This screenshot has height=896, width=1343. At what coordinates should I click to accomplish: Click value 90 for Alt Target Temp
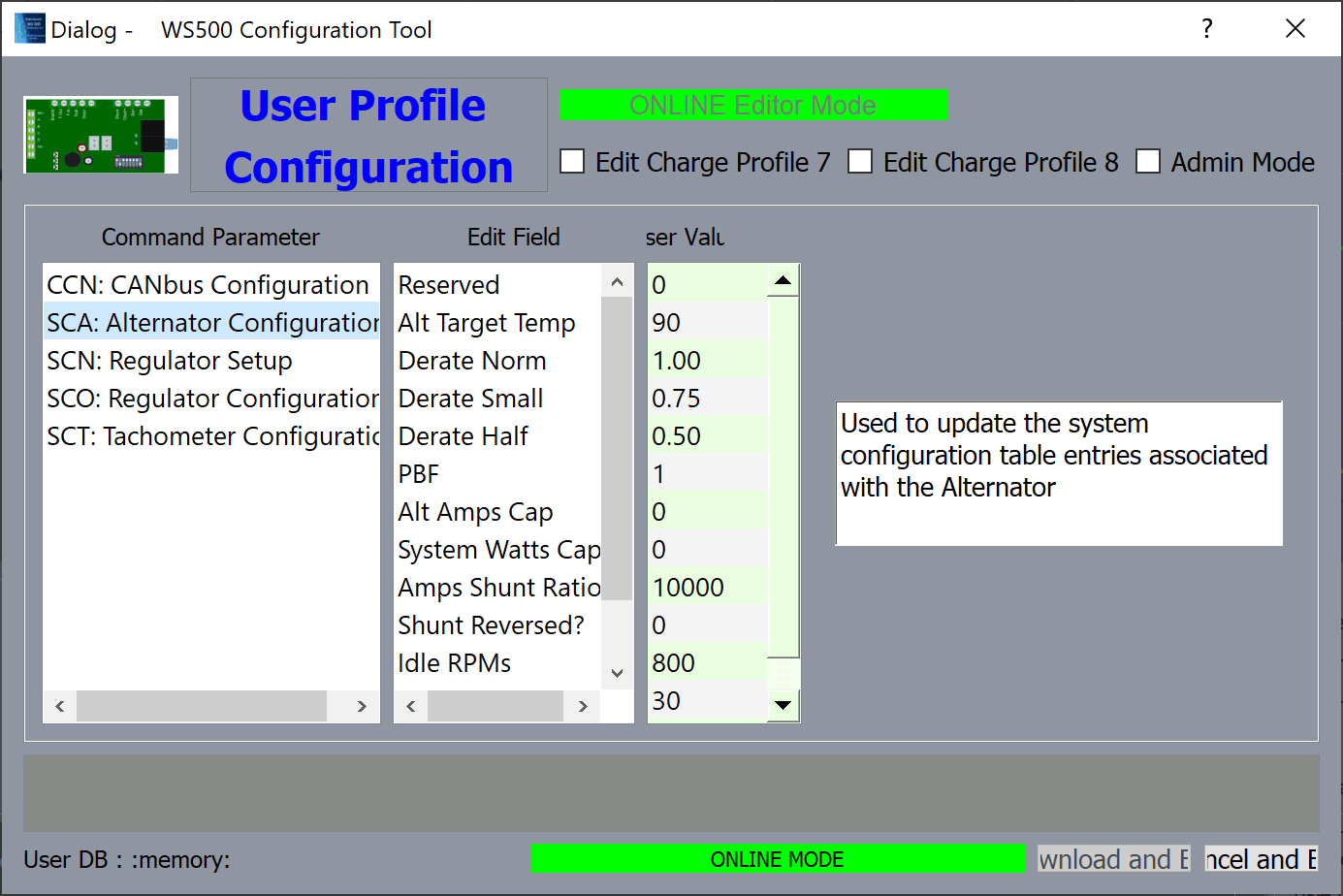(x=708, y=322)
